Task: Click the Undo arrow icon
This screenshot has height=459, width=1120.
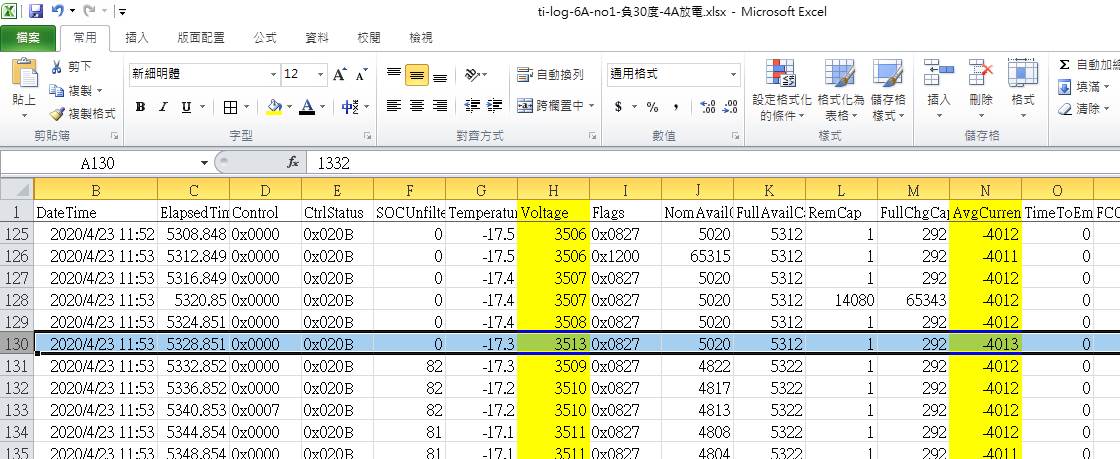Action: point(57,11)
